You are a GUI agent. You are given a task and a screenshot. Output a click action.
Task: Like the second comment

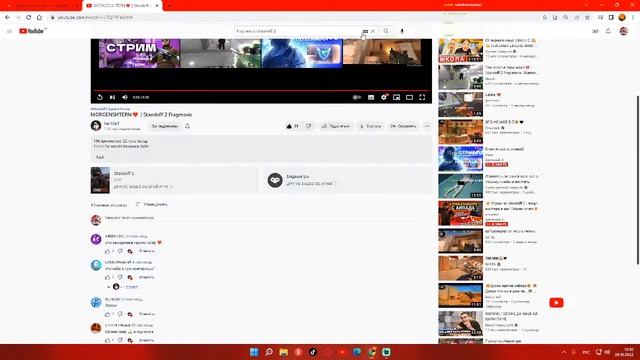(x=108, y=277)
